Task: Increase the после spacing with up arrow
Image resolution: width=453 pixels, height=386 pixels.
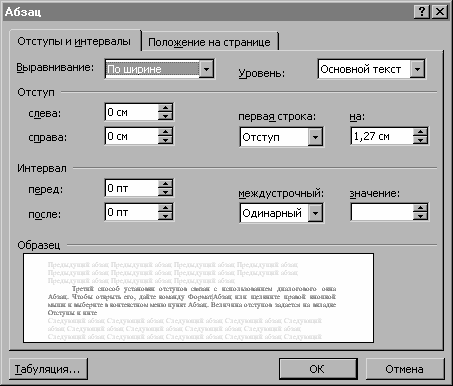Action: [x=165, y=208]
